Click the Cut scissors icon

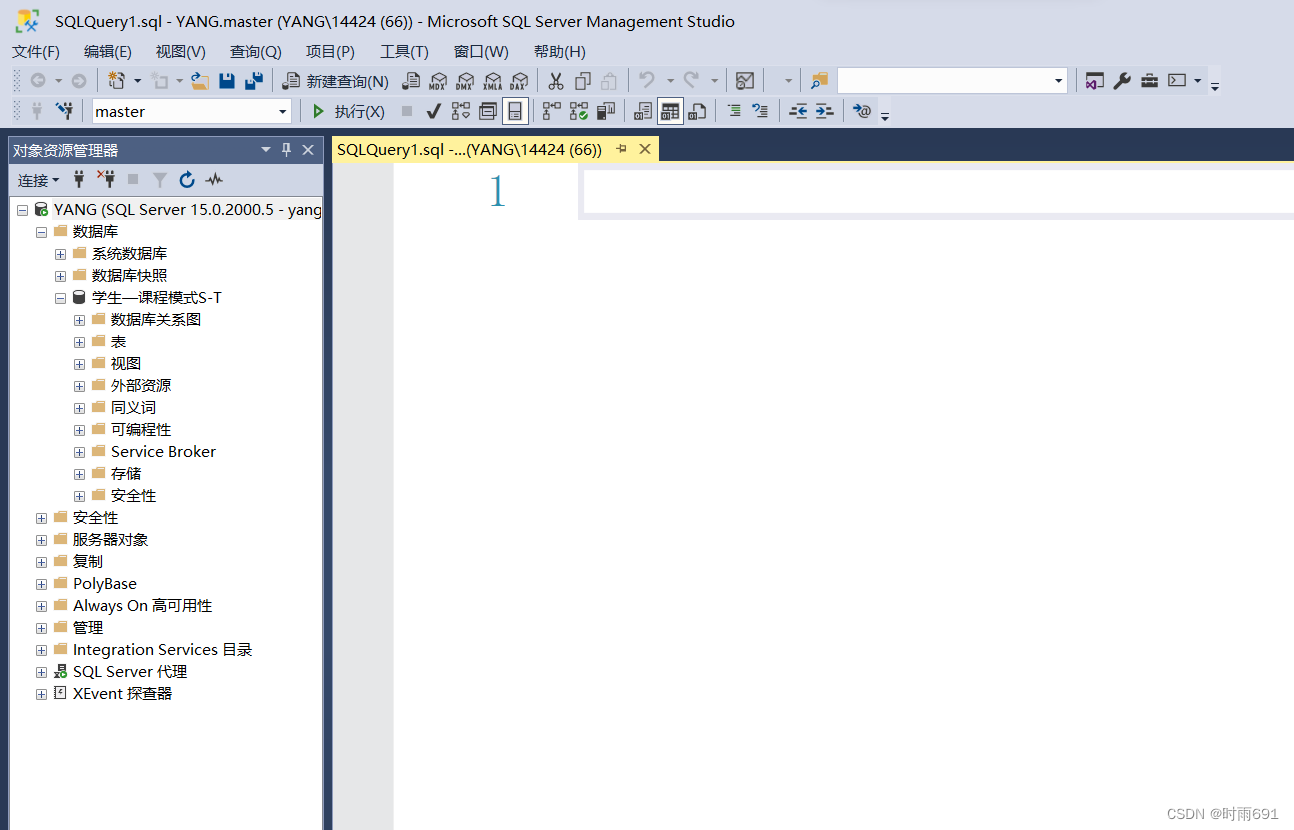556,81
